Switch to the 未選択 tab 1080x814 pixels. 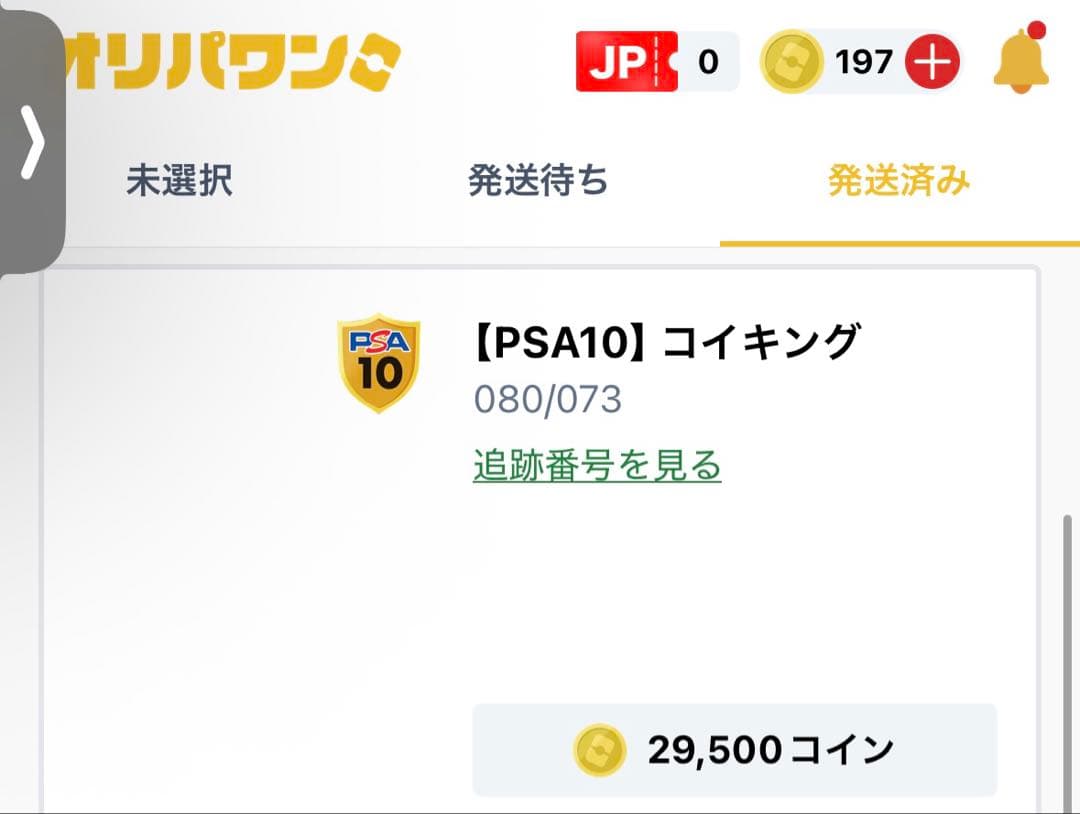(179, 181)
